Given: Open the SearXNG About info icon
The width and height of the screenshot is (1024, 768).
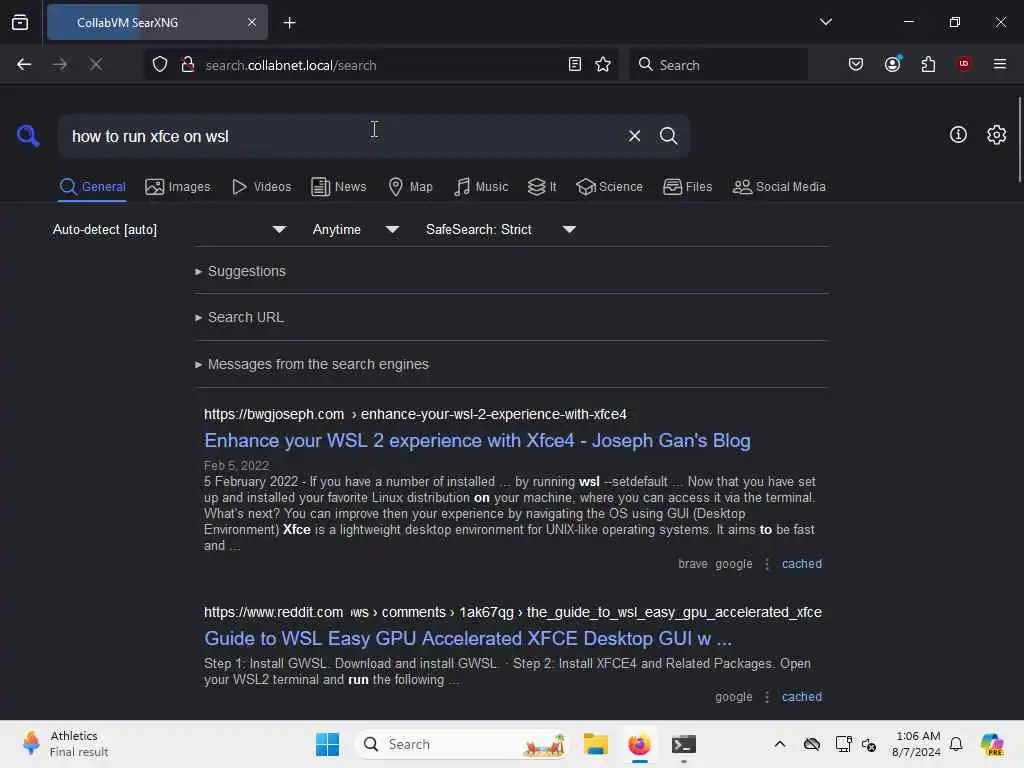Looking at the screenshot, I should [x=958, y=135].
